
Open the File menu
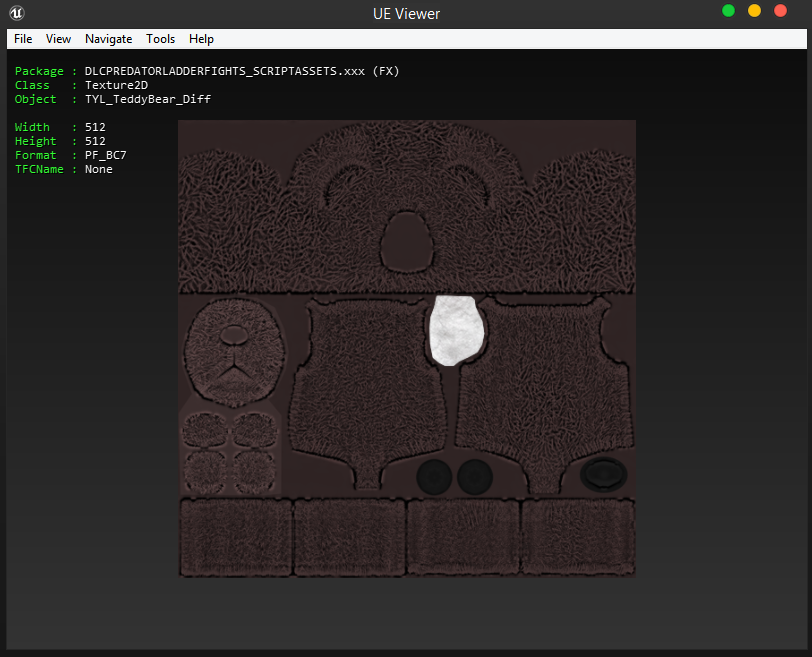point(23,39)
